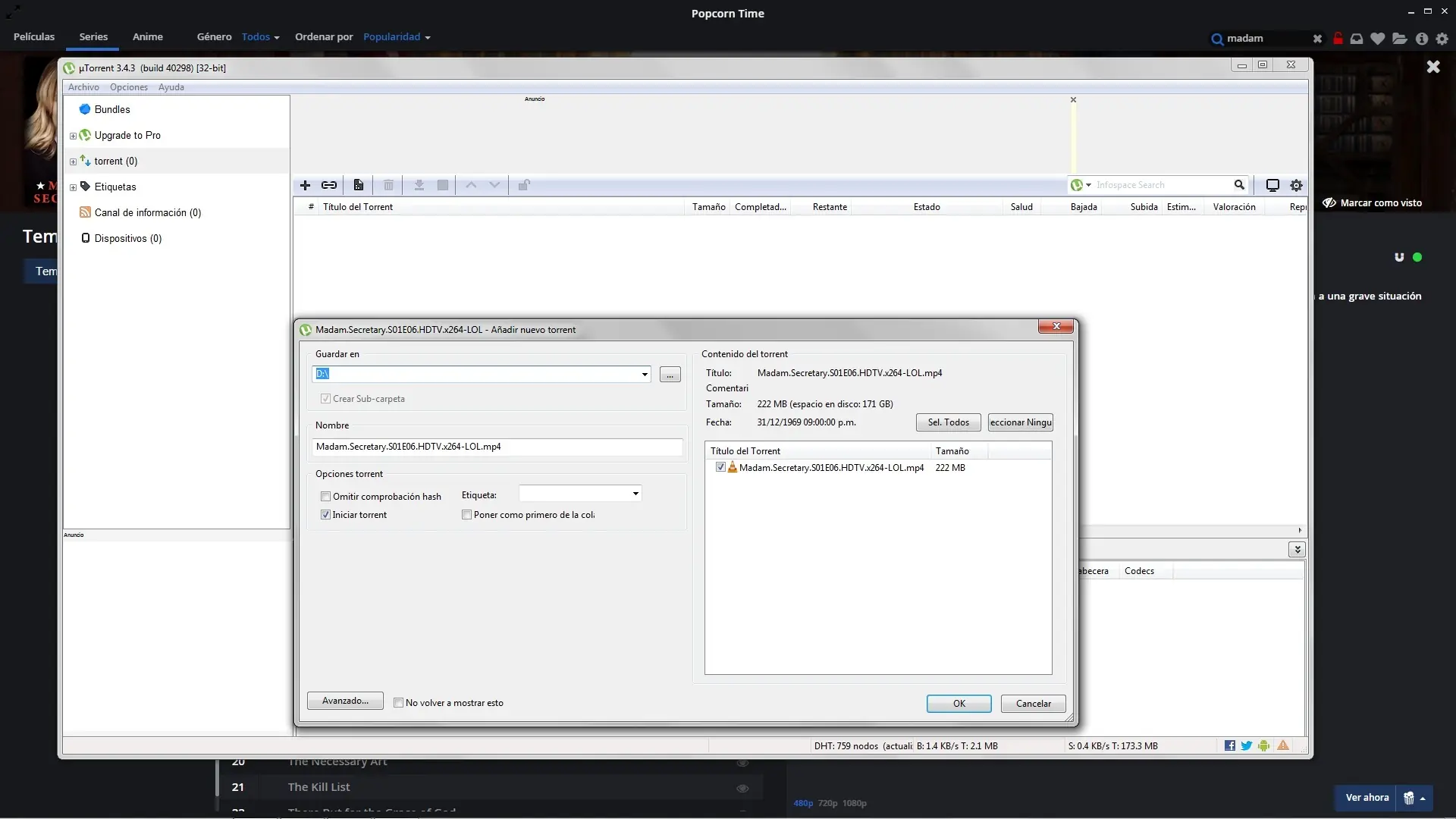Screen dimensions: 1456x819
Task: Toggle watched eye for The Kill List
Action: coord(742,788)
